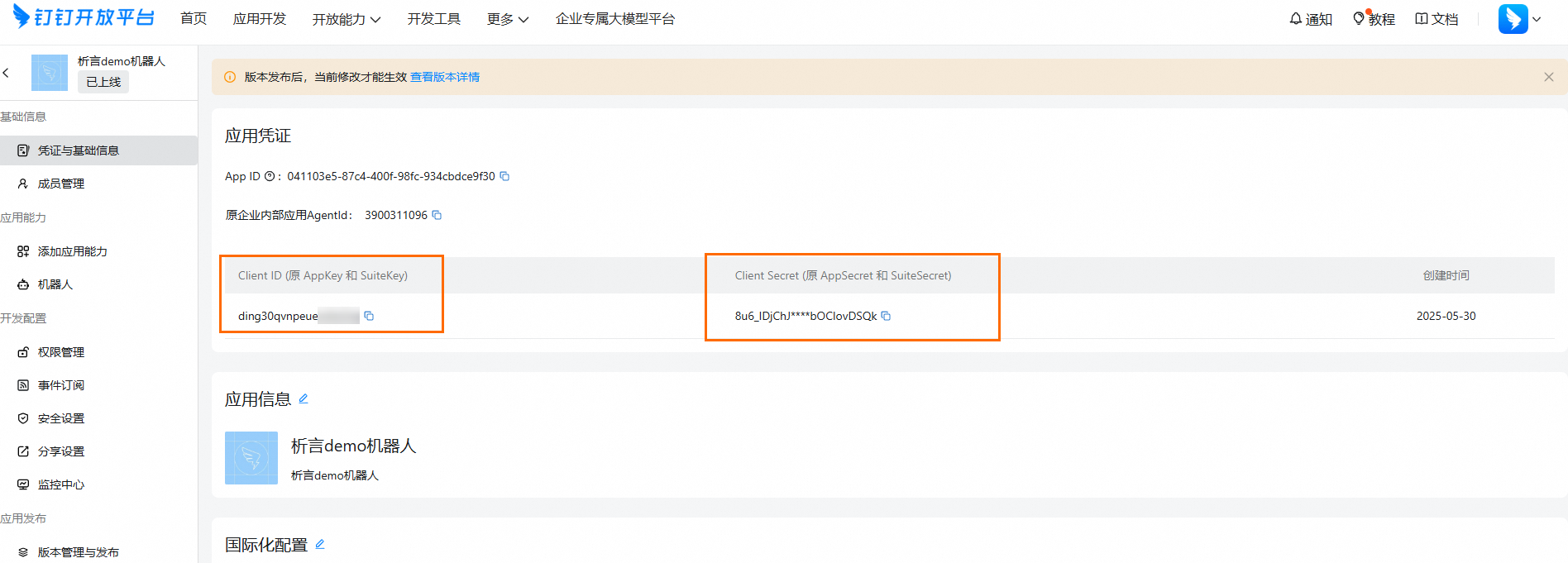1568x563 pixels.
Task: Open the 通知 bell notifications
Action: (x=1311, y=19)
